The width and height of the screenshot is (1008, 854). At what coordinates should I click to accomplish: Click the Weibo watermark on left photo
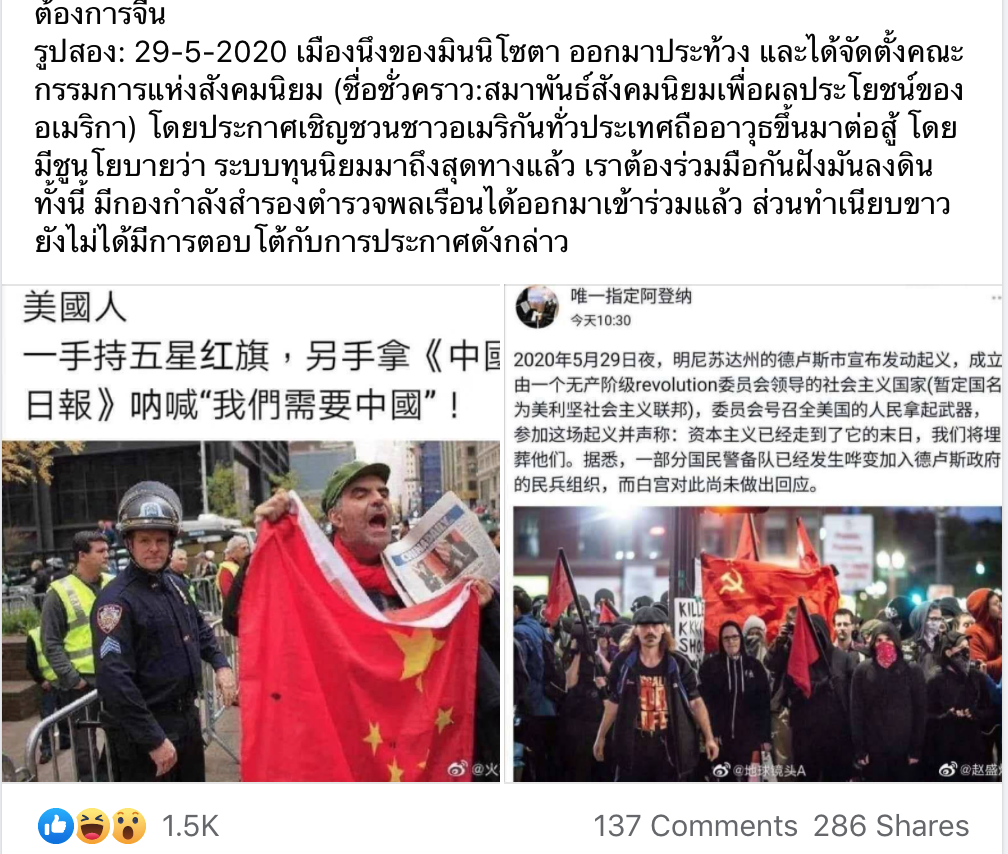[x=472, y=769]
